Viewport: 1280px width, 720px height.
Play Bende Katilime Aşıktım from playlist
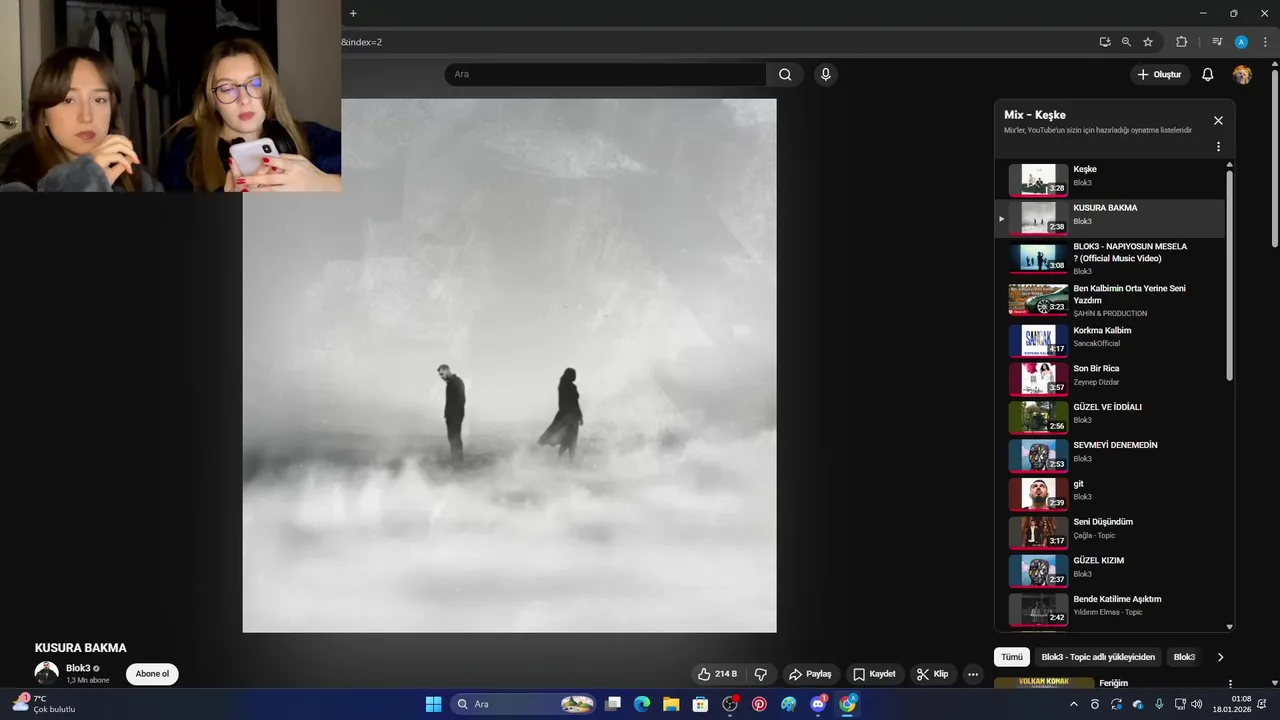(1110, 609)
